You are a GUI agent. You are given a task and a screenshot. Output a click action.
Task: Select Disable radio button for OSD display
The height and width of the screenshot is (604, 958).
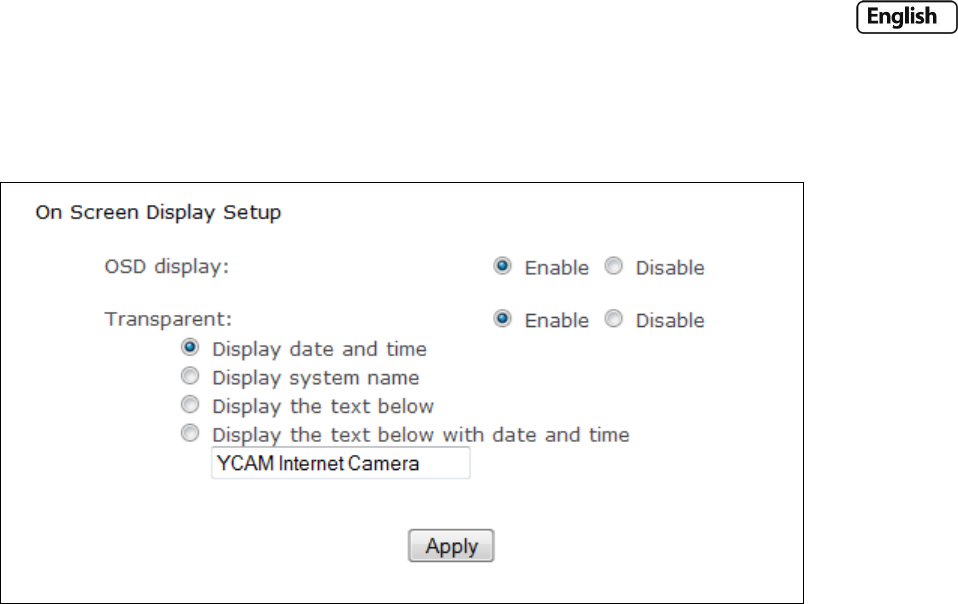point(615,267)
